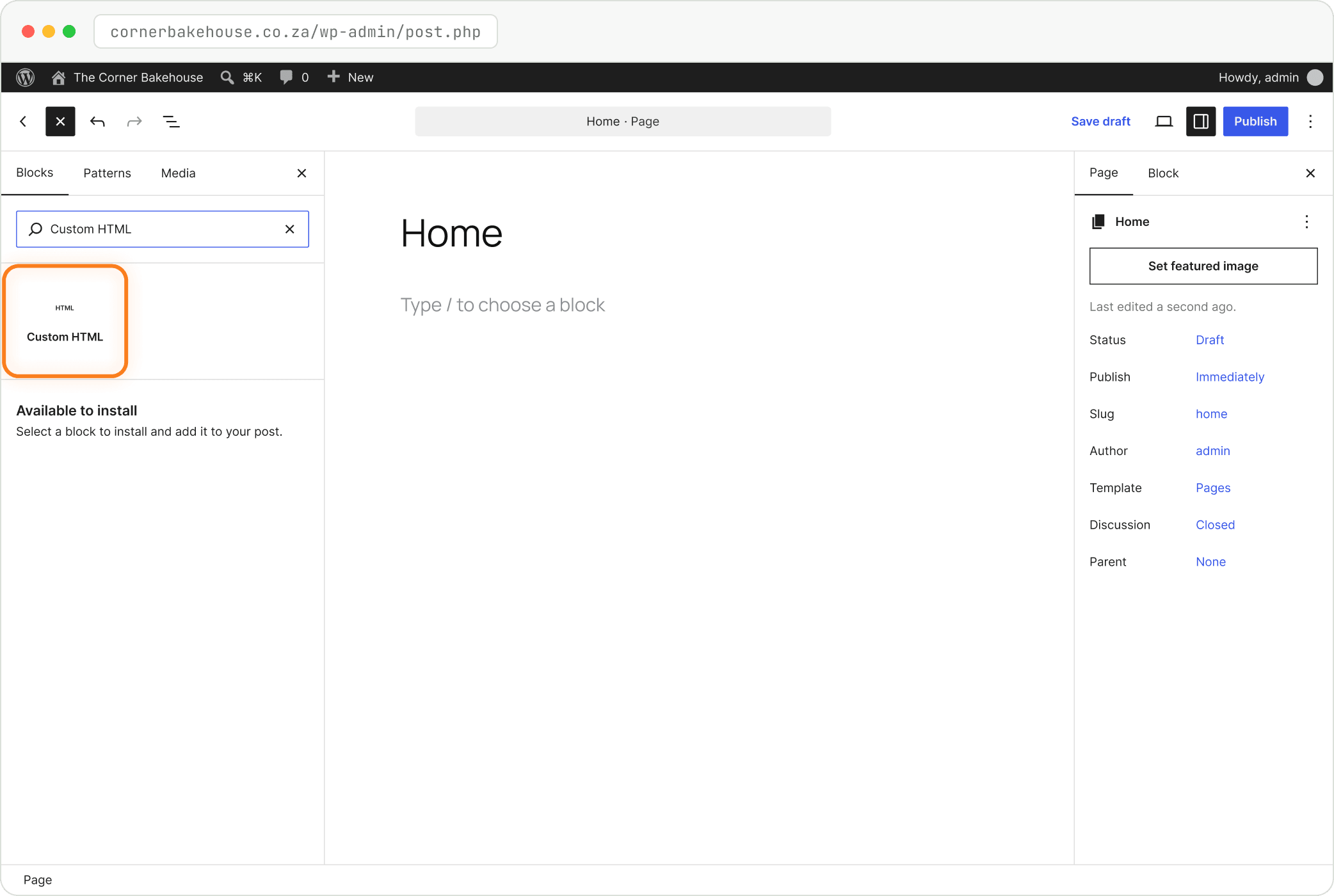Edit the Home page title
This screenshot has width=1334, height=896.
451,233
